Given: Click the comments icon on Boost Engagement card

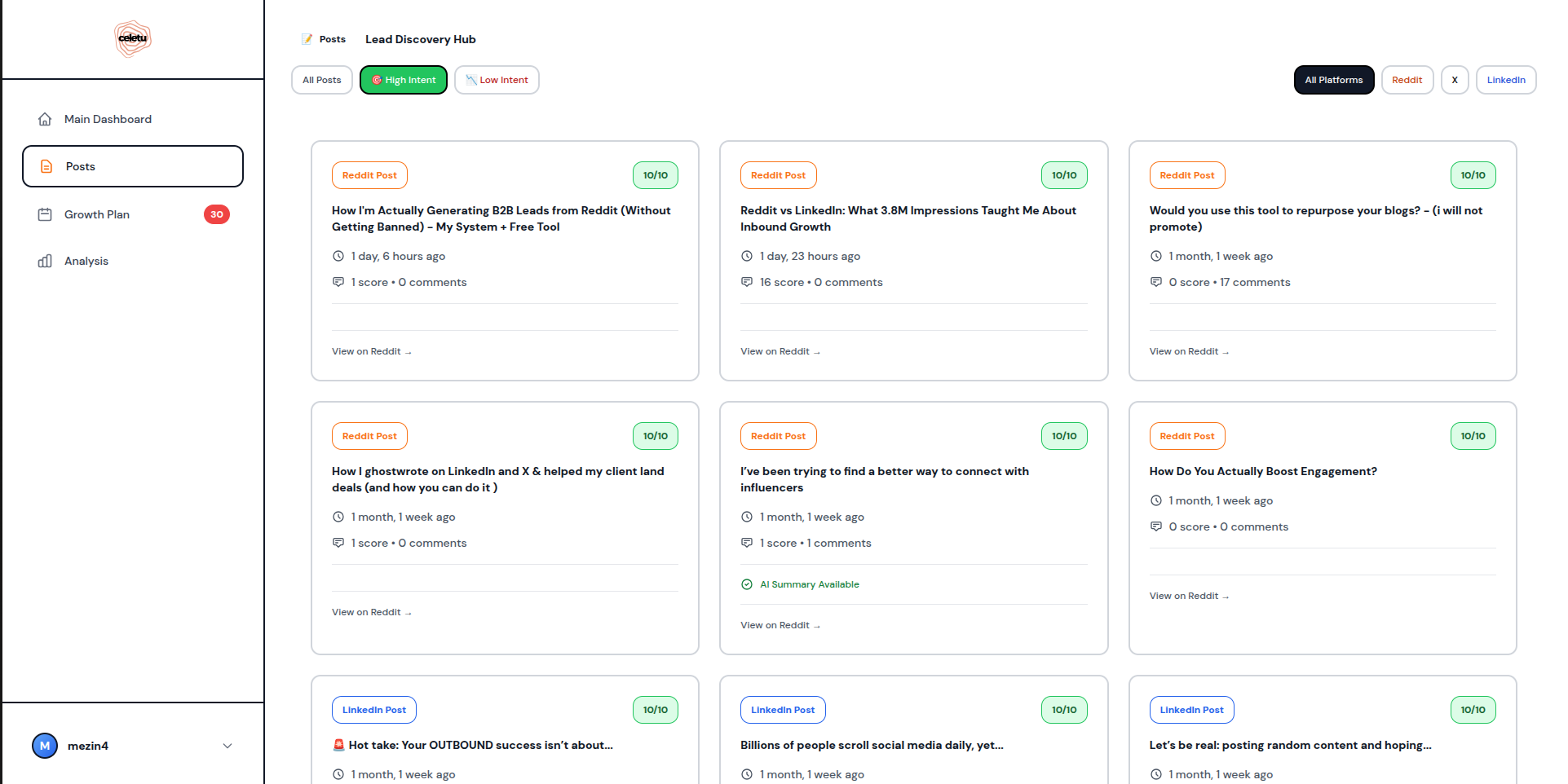Looking at the screenshot, I should tap(1155, 526).
